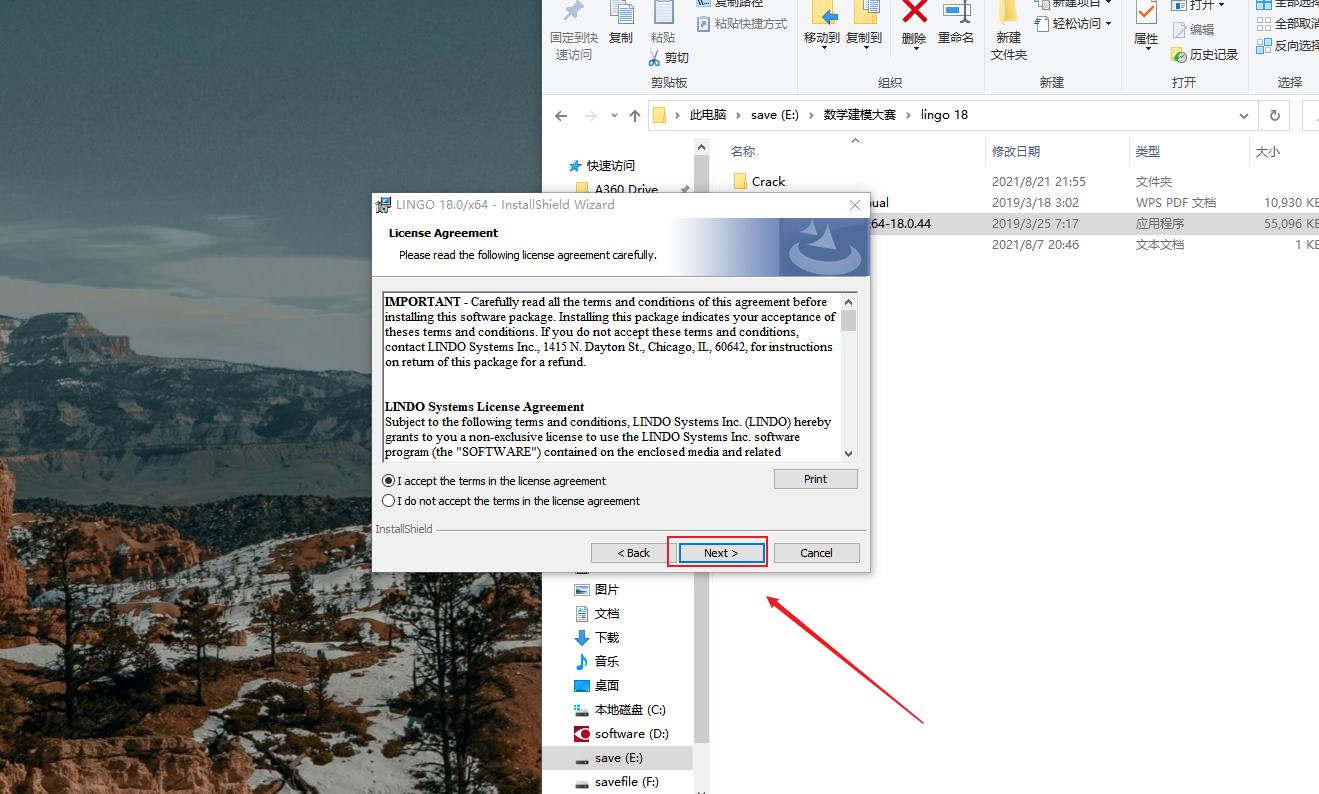Image resolution: width=1319 pixels, height=794 pixels.
Task: Click the license text scrollbar down arrow
Action: pyautogui.click(x=849, y=453)
